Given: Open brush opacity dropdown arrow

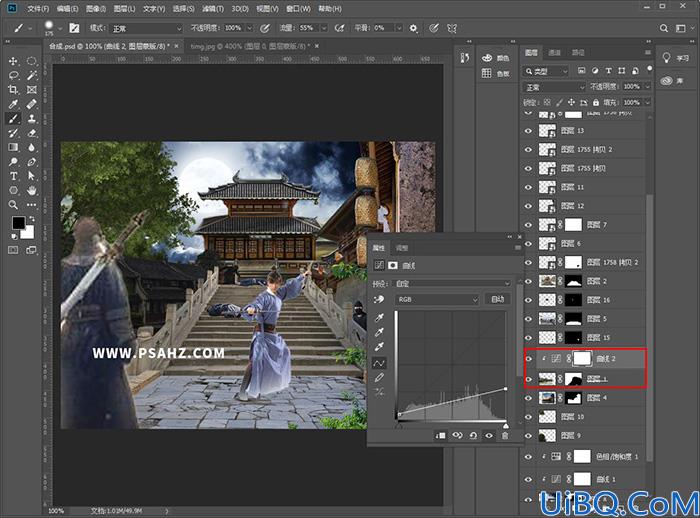Looking at the screenshot, I should 250,28.
